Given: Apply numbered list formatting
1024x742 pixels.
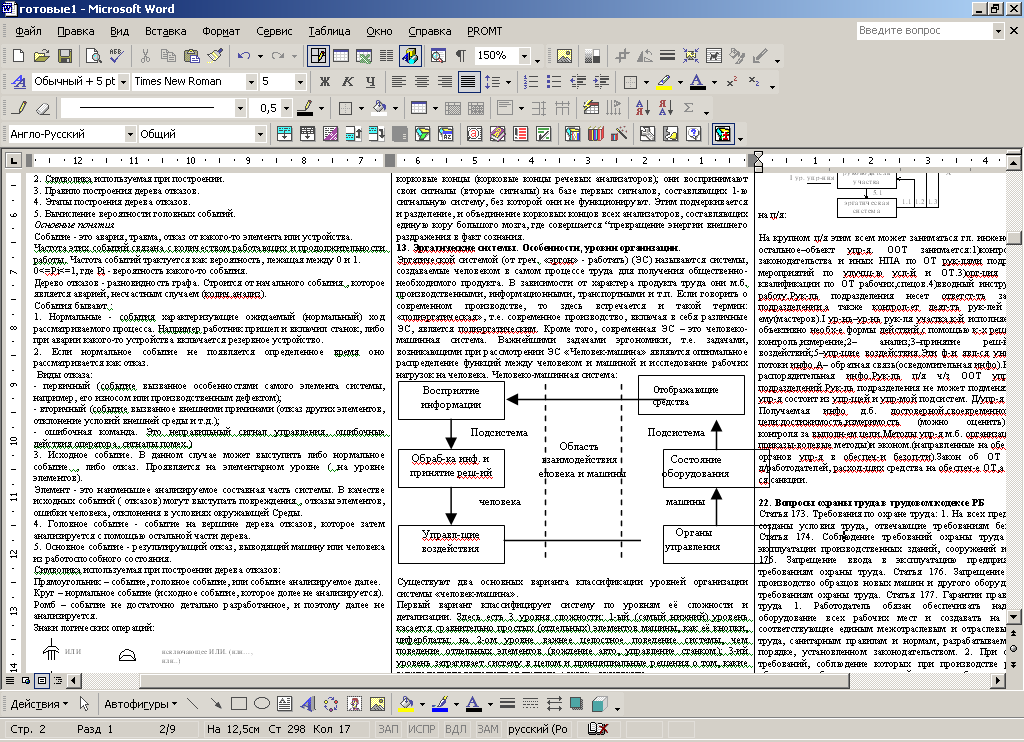Looking at the screenshot, I should coord(531,82).
